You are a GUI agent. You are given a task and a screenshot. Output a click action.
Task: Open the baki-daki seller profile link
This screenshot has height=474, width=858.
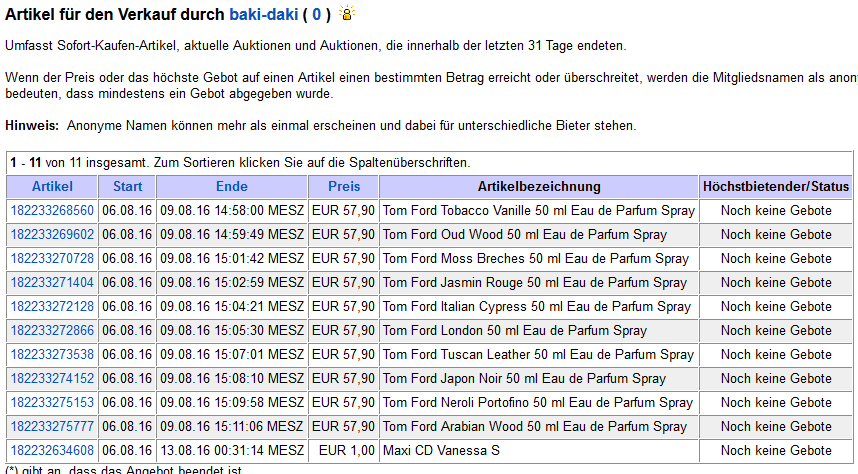(263, 14)
